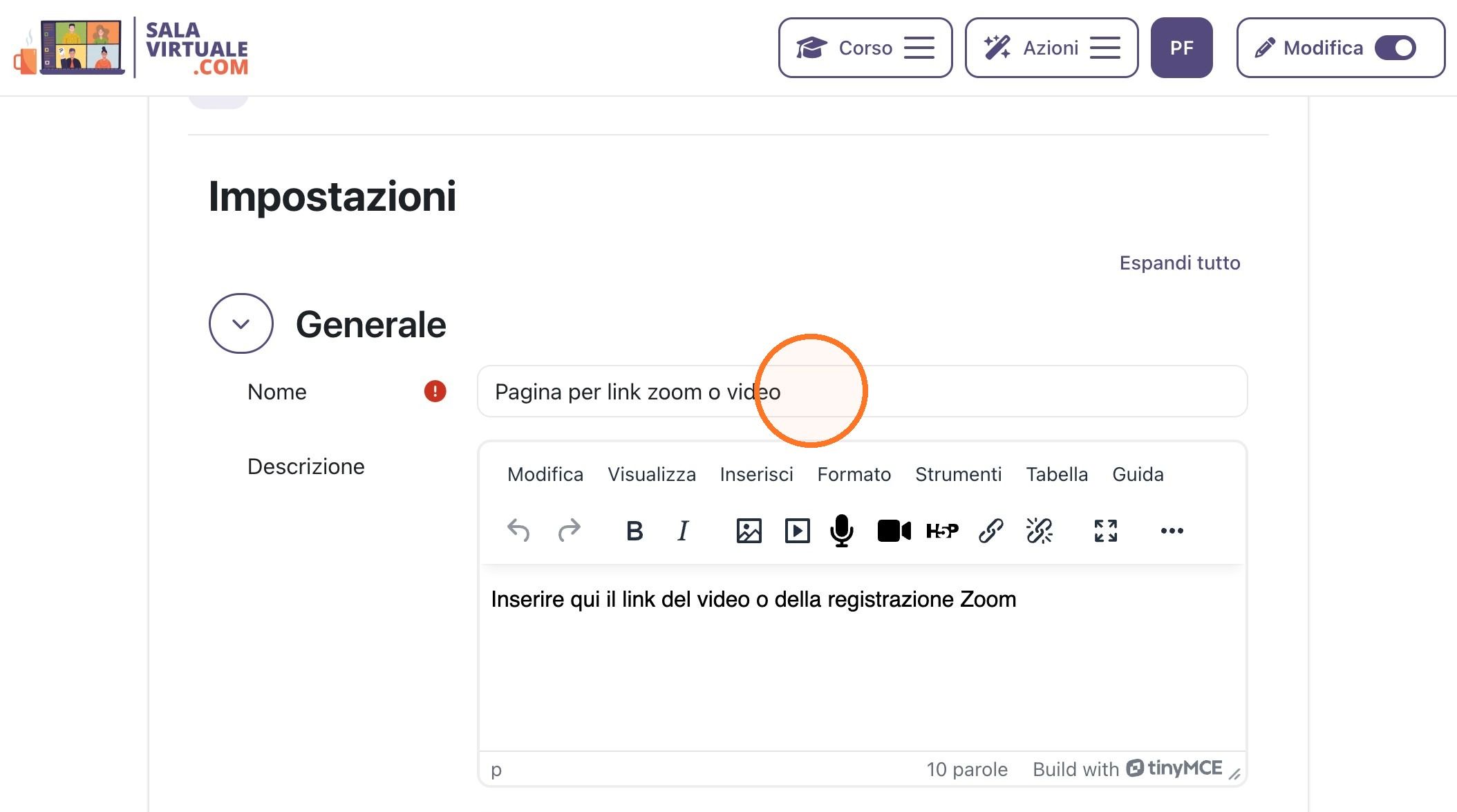The width and height of the screenshot is (1457, 812).
Task: Go to home via the Sala Virtuale logo
Action: [131, 48]
